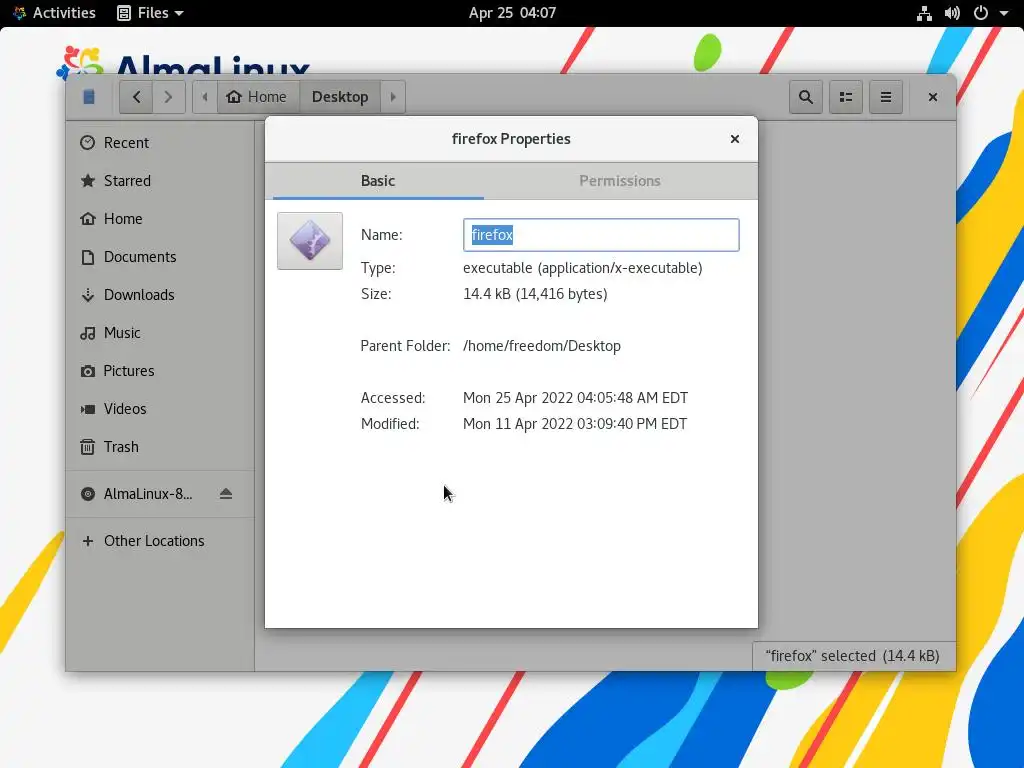Image resolution: width=1024 pixels, height=768 pixels.
Task: Click the Size value 14.4 kB
Action: click(535, 294)
